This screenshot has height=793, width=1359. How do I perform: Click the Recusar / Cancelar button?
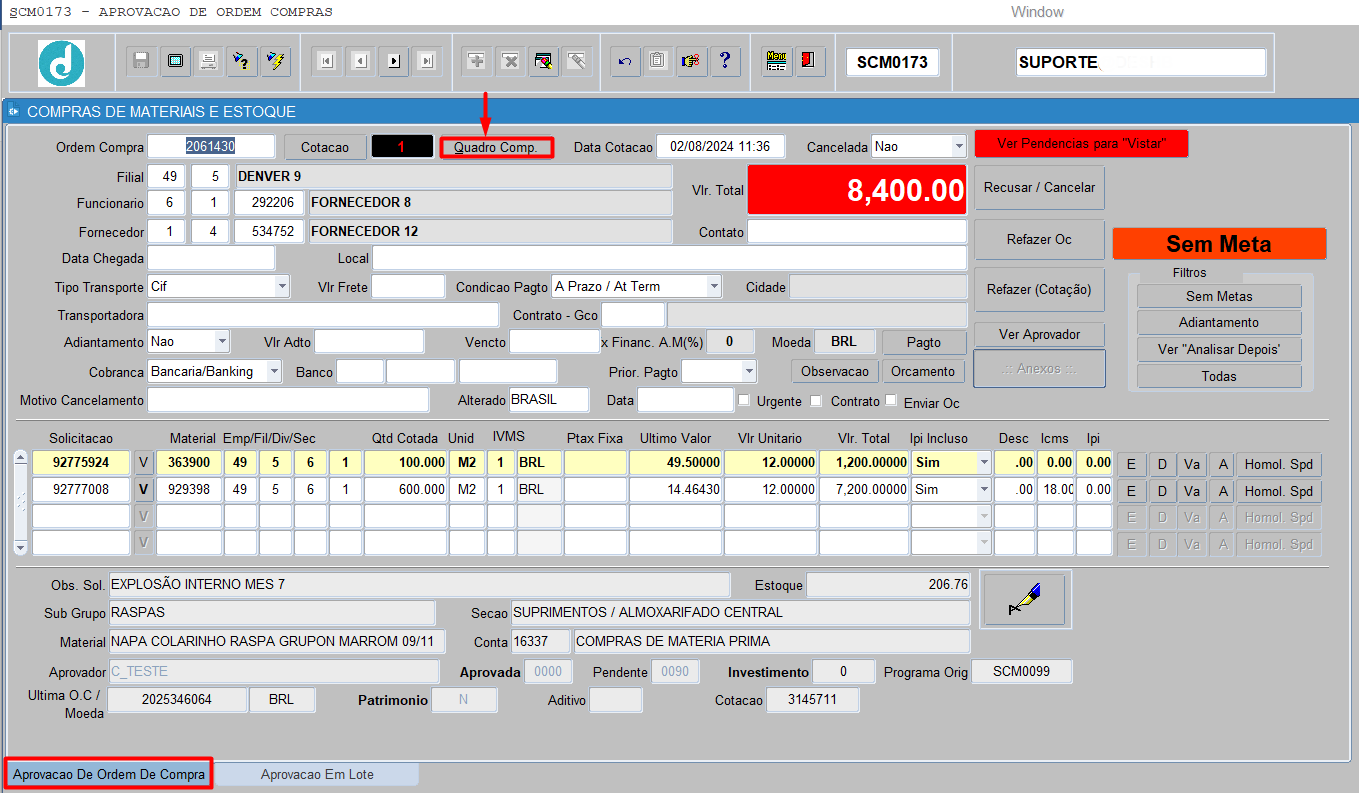[x=1039, y=188]
